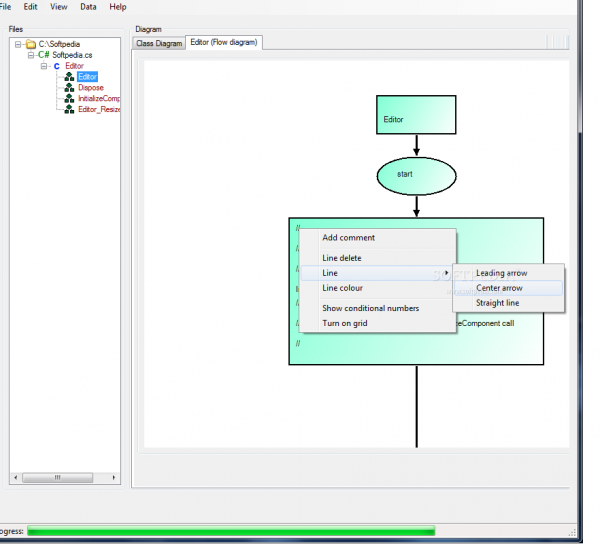Click the method icon next to Editor_Resize

[69, 109]
